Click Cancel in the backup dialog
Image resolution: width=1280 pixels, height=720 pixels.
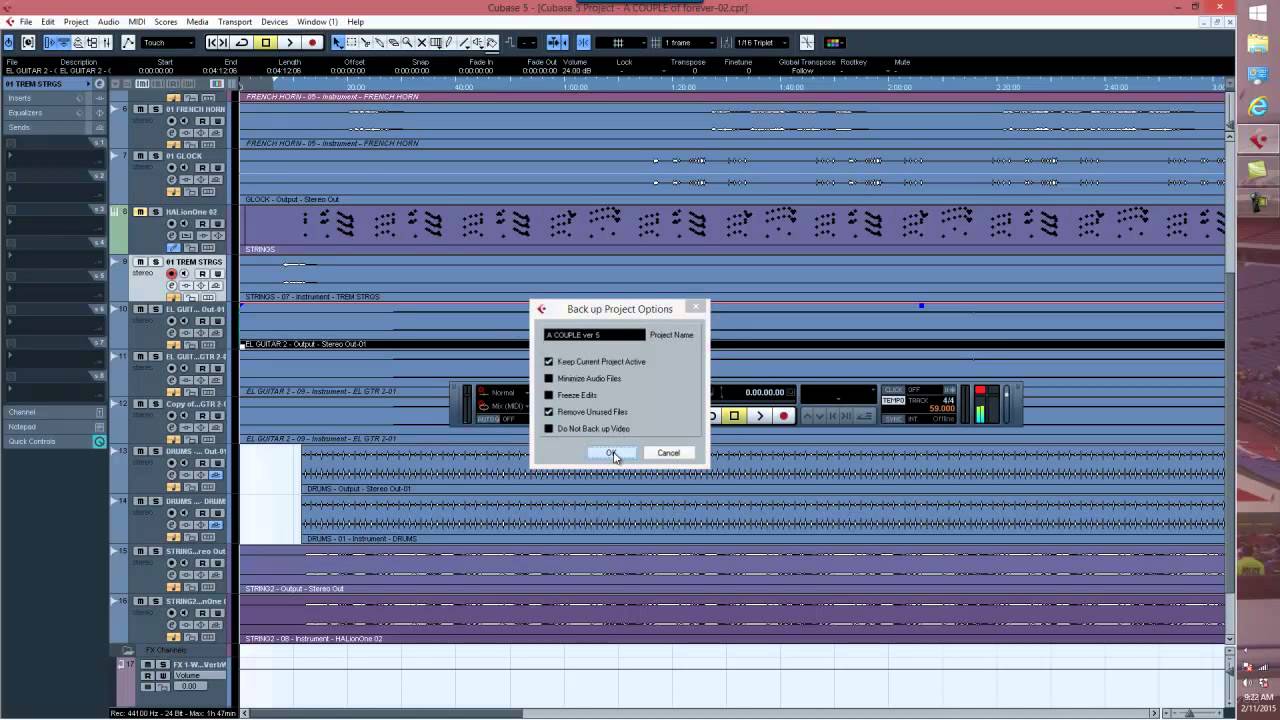pos(668,453)
